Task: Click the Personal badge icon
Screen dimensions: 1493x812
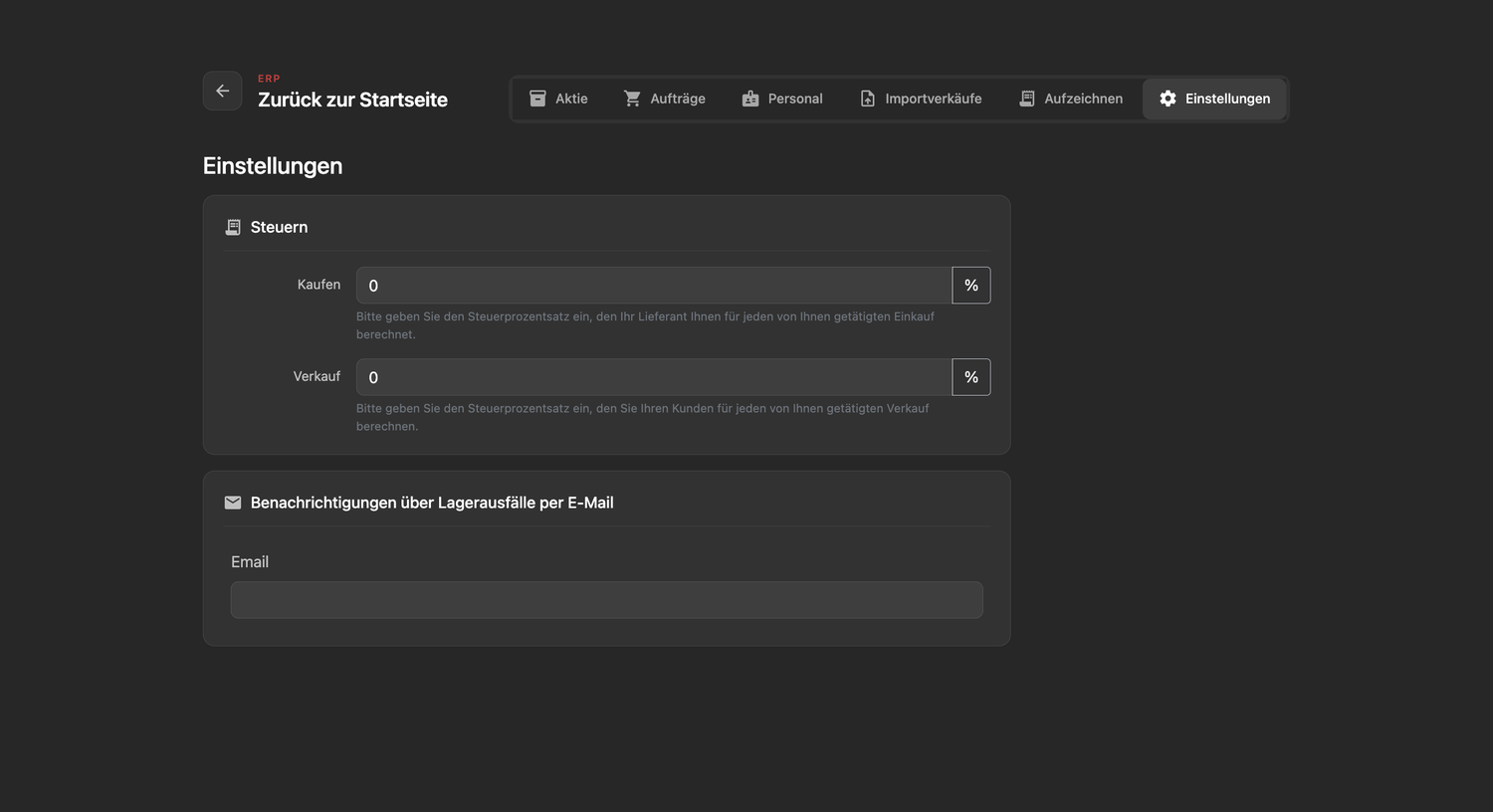Action: (750, 99)
